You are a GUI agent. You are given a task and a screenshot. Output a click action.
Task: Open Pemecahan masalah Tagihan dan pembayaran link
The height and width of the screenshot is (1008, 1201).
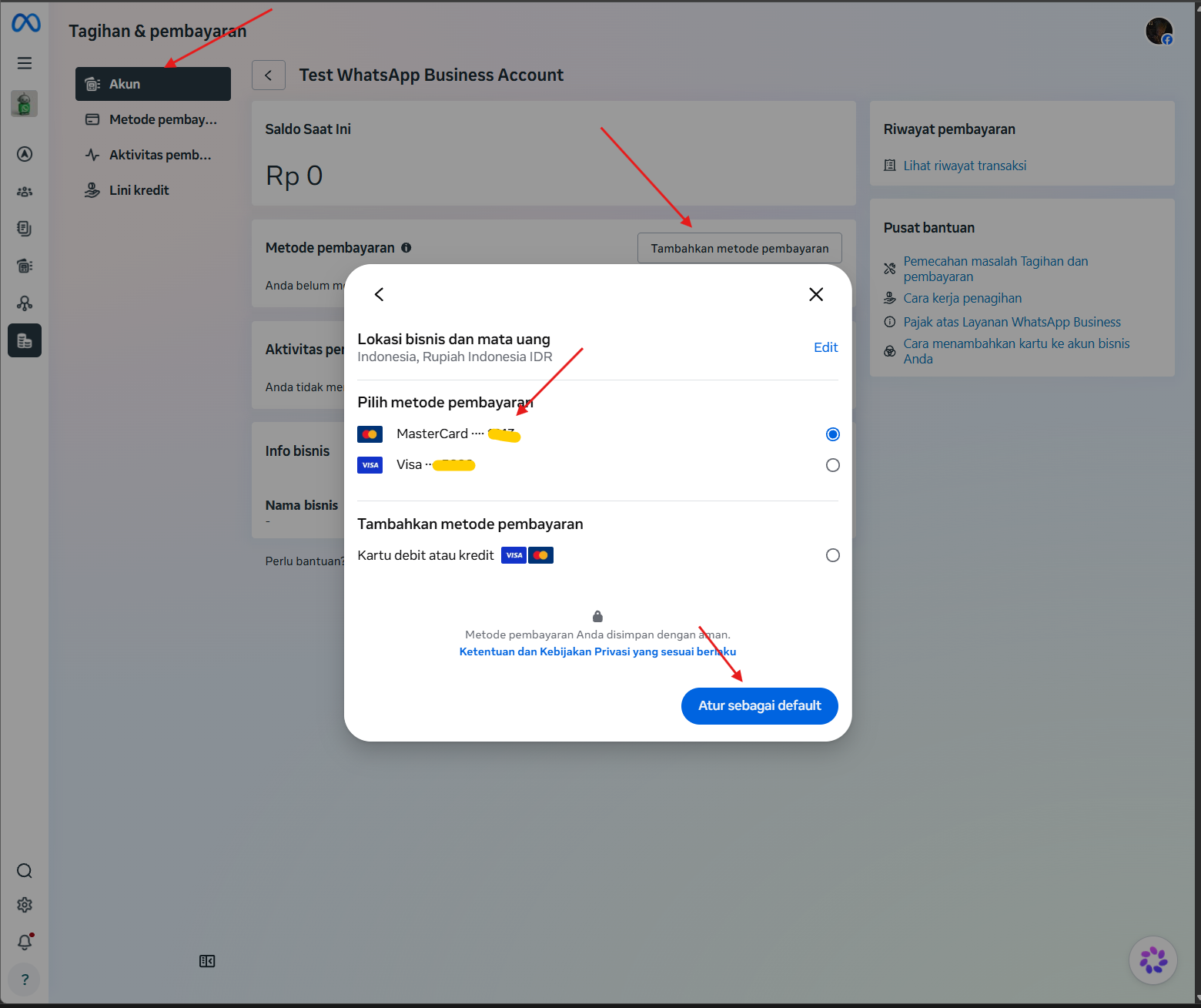coord(995,269)
